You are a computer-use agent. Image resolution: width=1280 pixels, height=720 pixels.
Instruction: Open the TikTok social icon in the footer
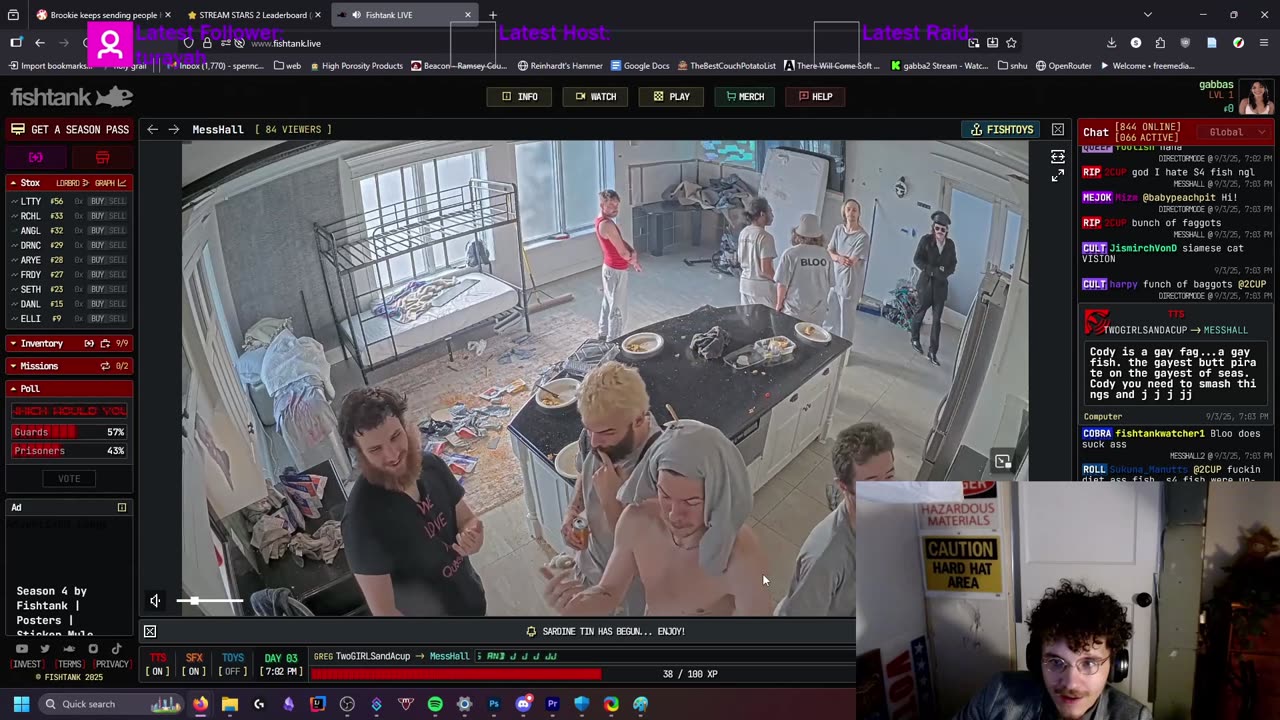pyautogui.click(x=116, y=648)
